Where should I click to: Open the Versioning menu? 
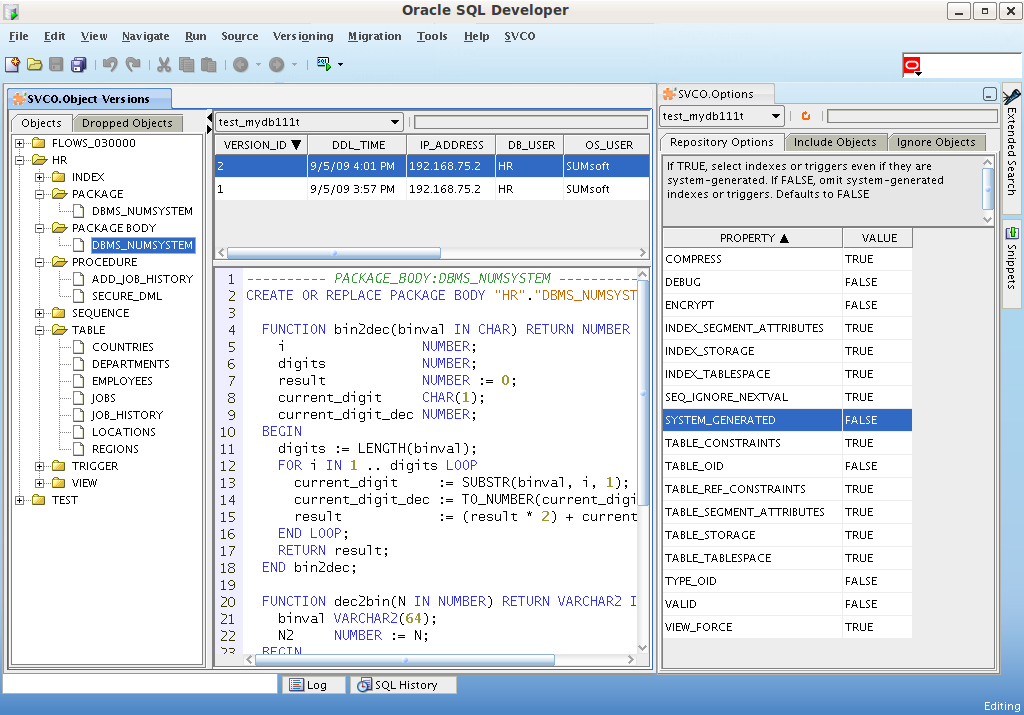[x=302, y=36]
